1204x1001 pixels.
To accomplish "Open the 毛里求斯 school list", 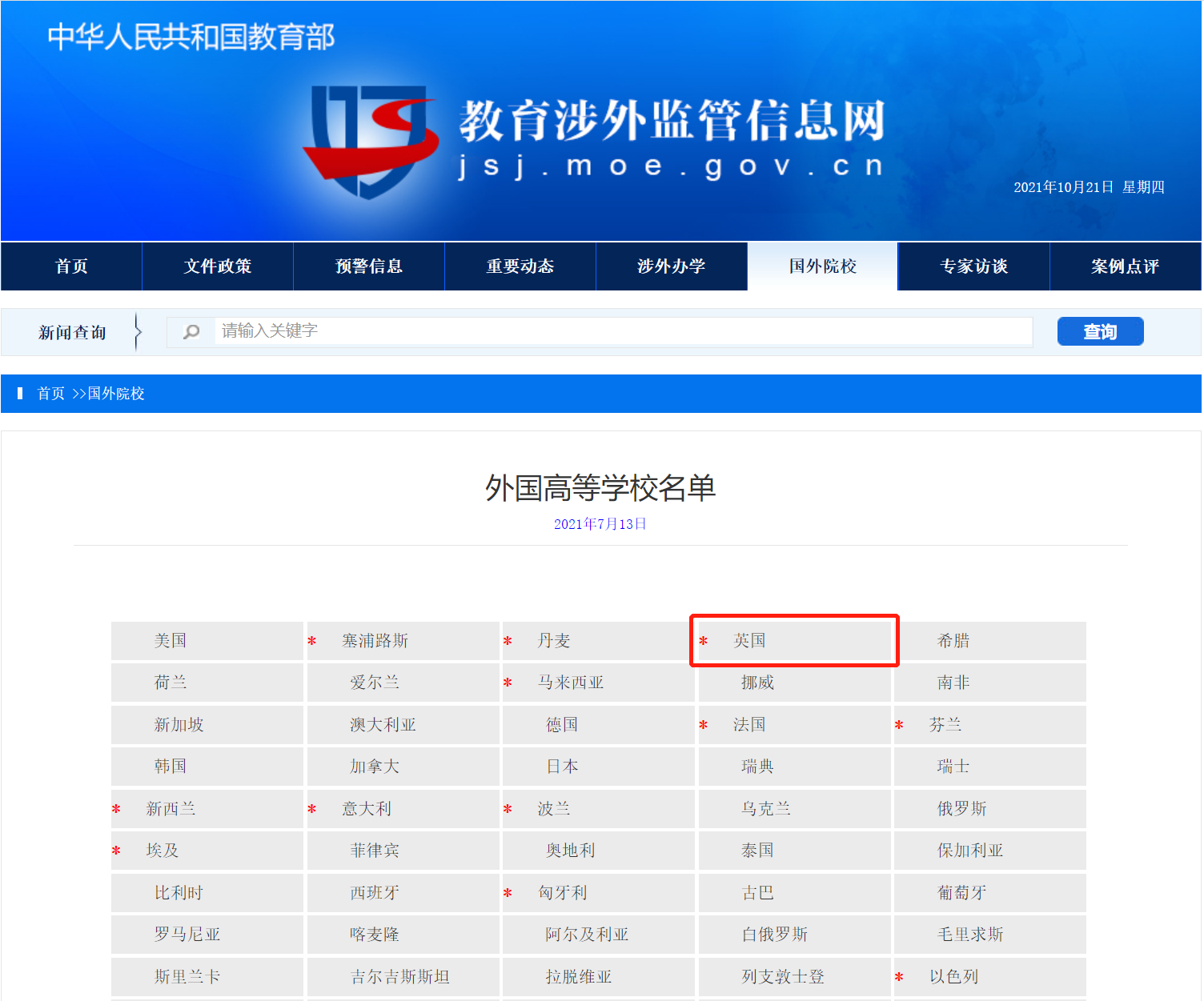I will coord(970,935).
